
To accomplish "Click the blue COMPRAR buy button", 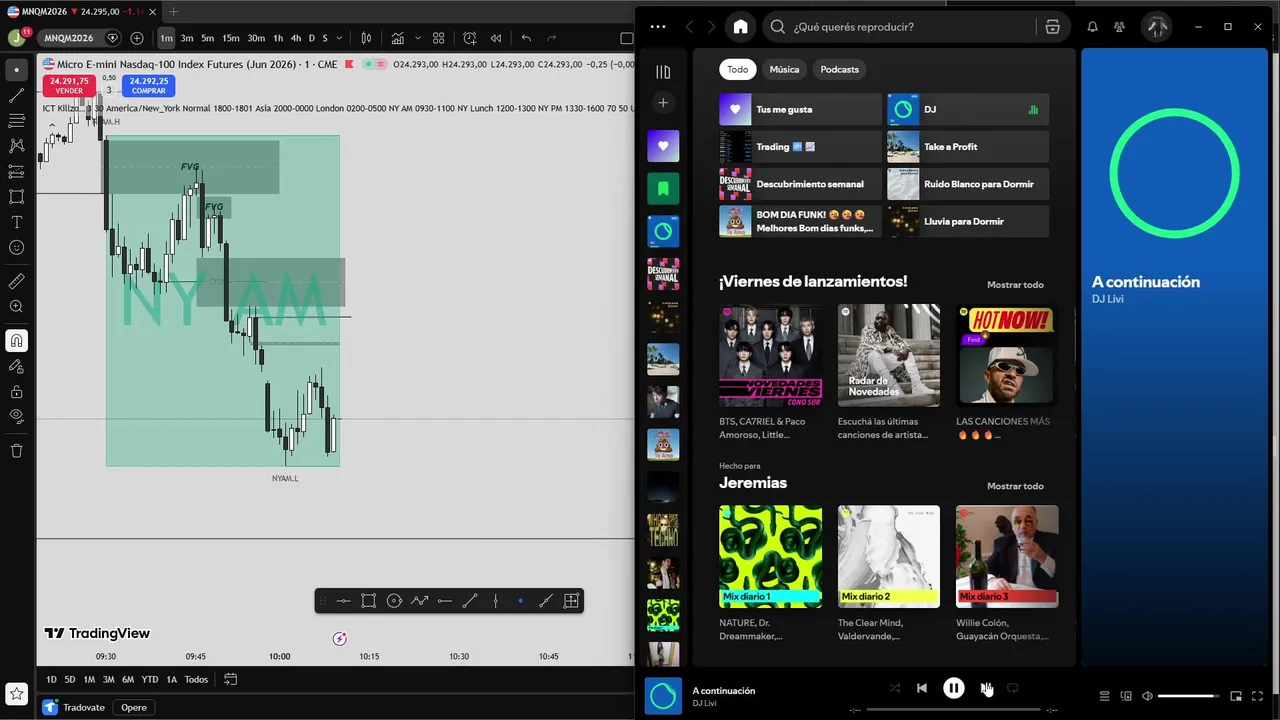I will tap(149, 86).
